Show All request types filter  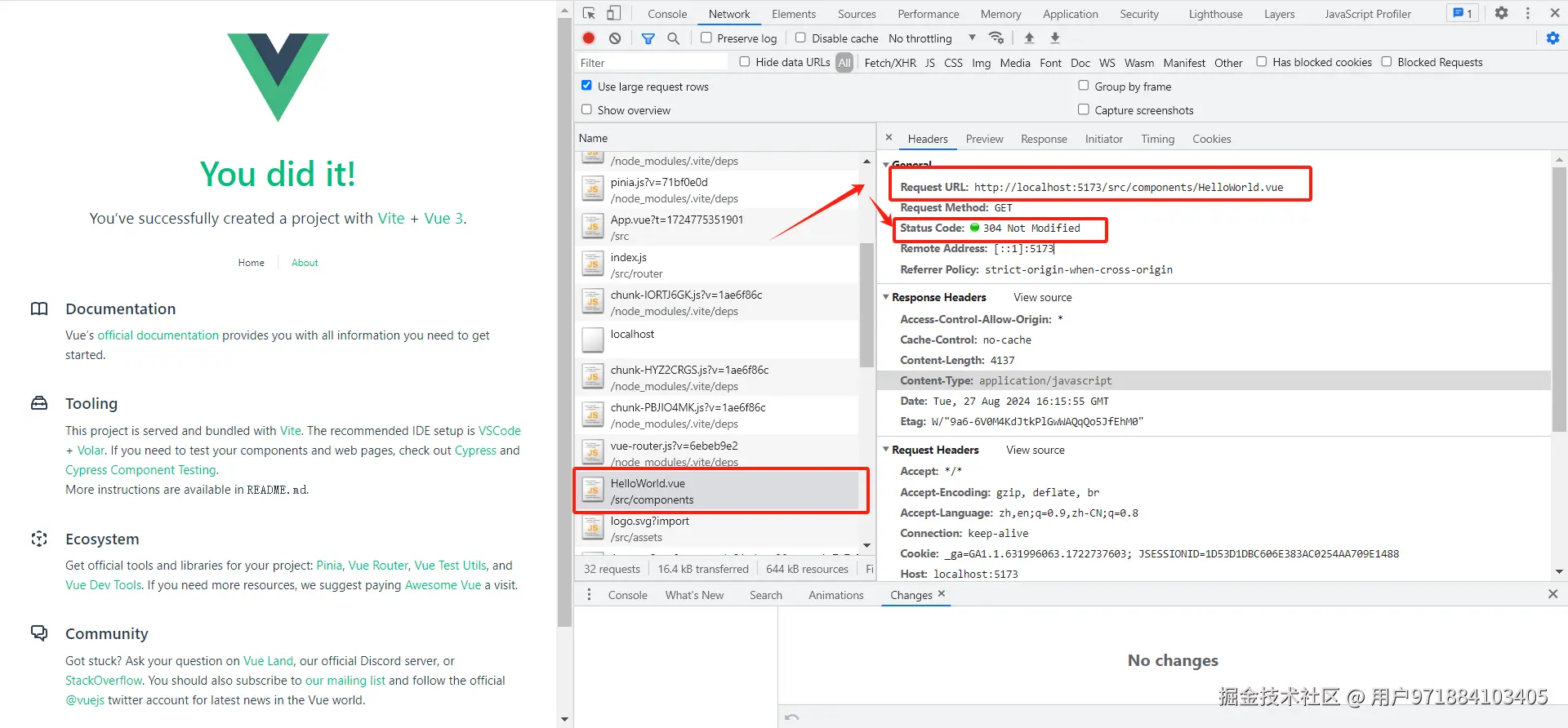(x=844, y=62)
